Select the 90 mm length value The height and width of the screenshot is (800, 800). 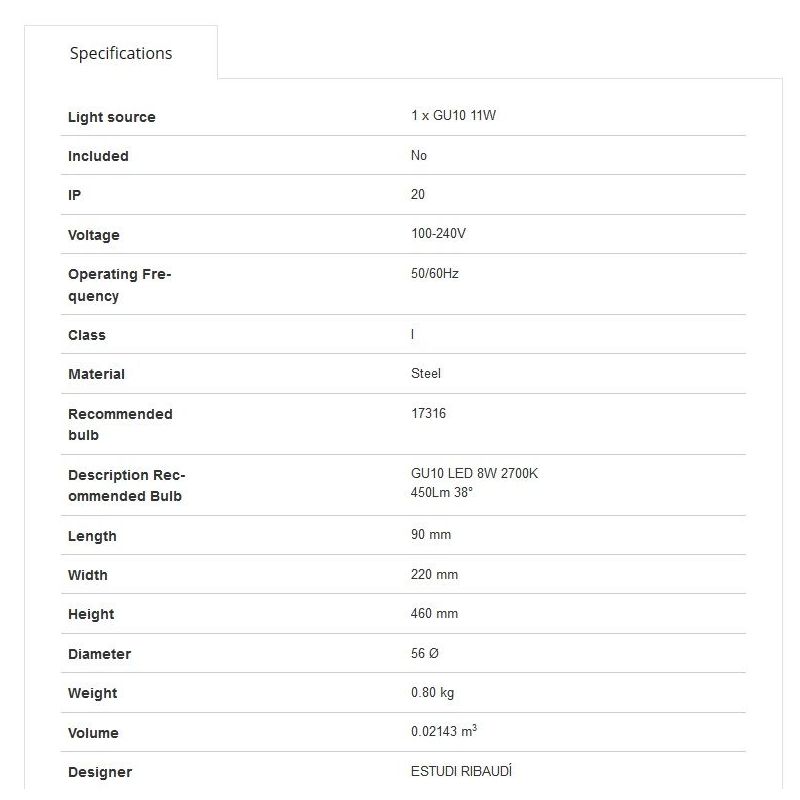431,535
